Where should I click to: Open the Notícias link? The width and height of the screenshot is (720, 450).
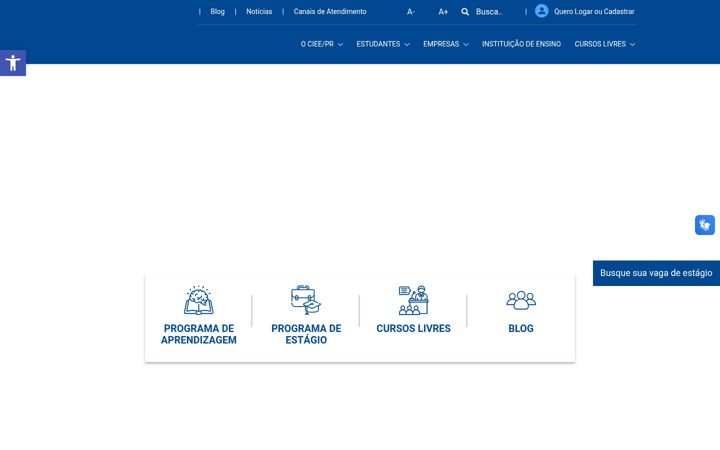[259, 11]
